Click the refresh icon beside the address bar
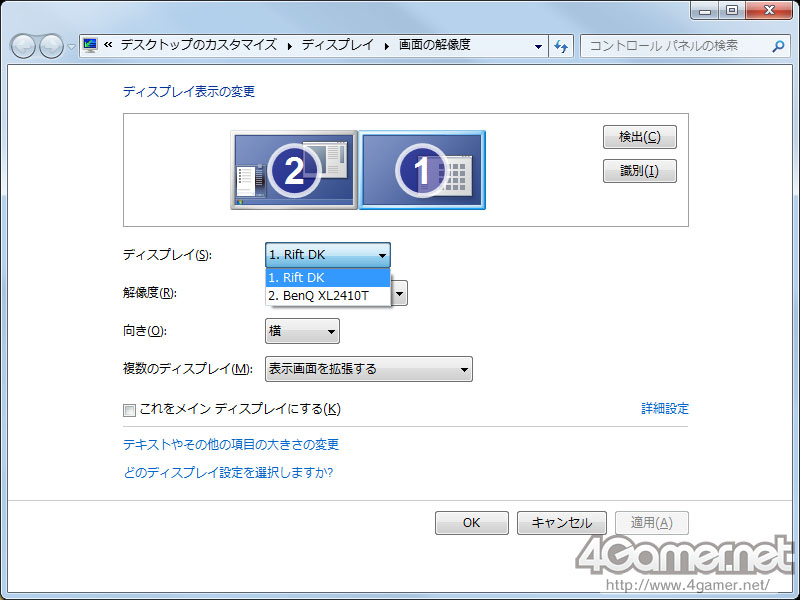This screenshot has width=800, height=600. pos(561,46)
